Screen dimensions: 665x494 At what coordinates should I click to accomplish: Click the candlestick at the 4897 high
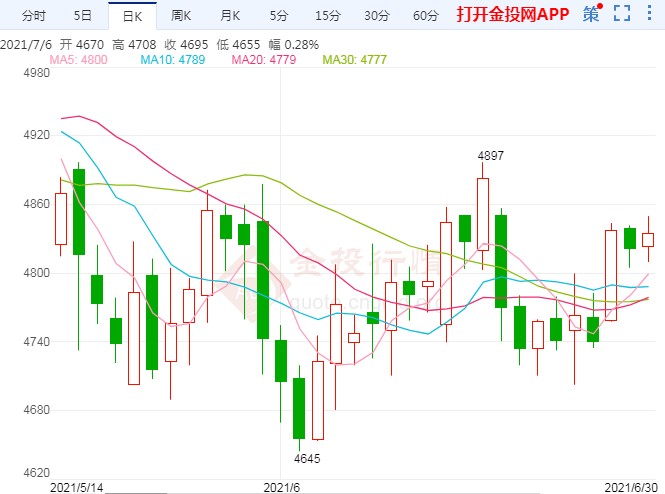click(484, 210)
